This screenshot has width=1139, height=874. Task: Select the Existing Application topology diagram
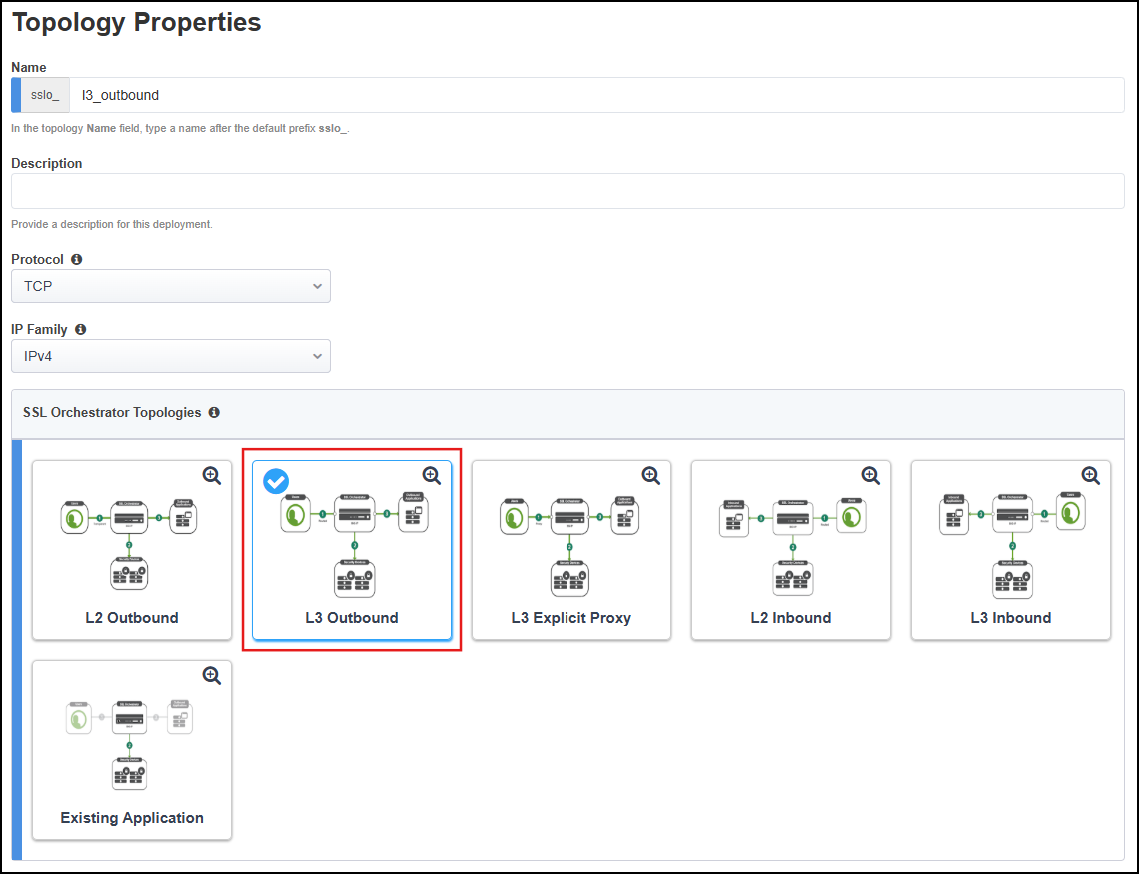(129, 745)
